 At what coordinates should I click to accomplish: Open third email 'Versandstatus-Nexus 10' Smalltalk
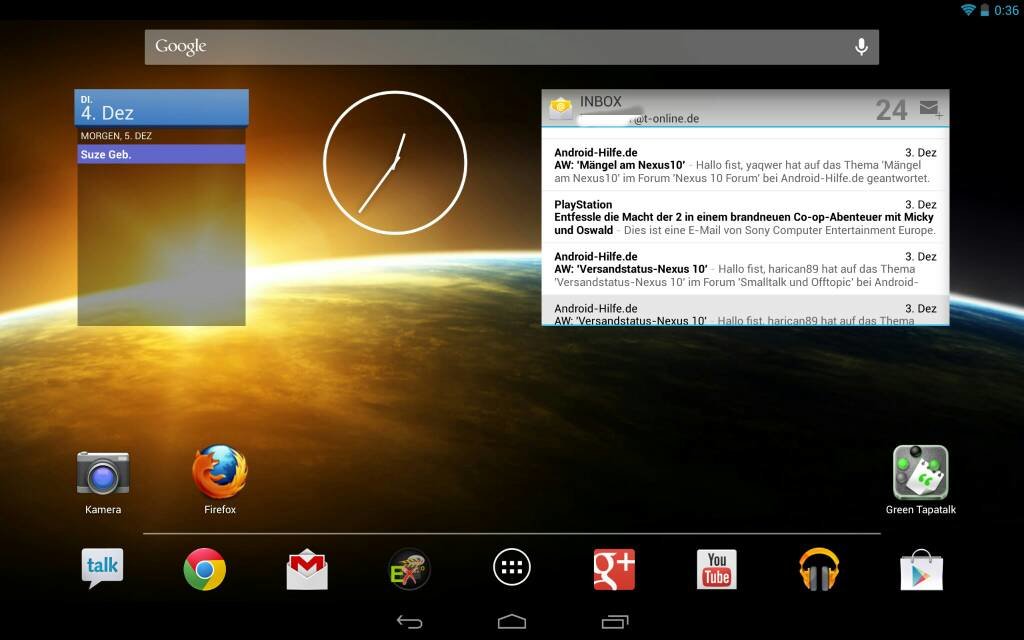tap(745, 269)
